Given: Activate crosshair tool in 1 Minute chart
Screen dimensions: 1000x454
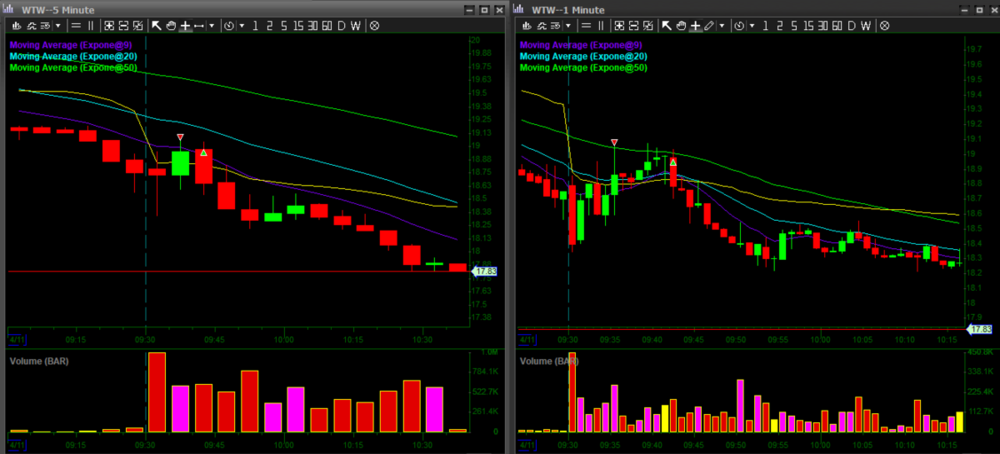Looking at the screenshot, I should coord(693,24).
